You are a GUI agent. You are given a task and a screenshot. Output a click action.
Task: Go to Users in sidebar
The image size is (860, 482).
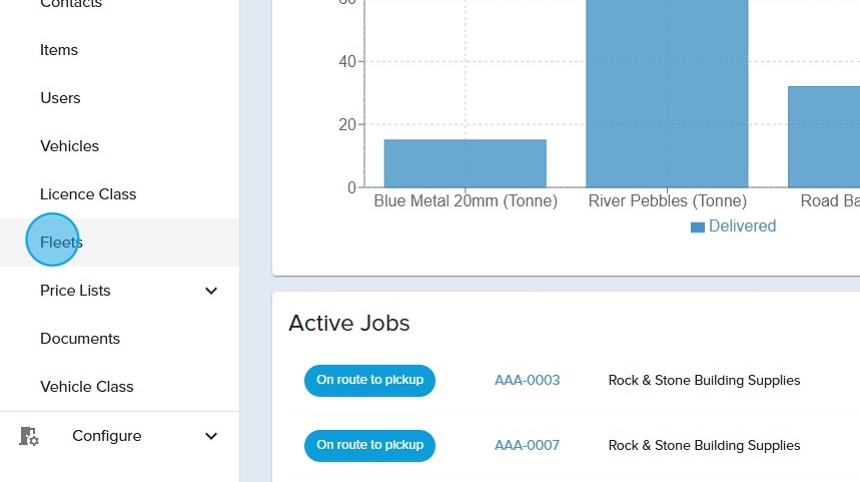[60, 98]
